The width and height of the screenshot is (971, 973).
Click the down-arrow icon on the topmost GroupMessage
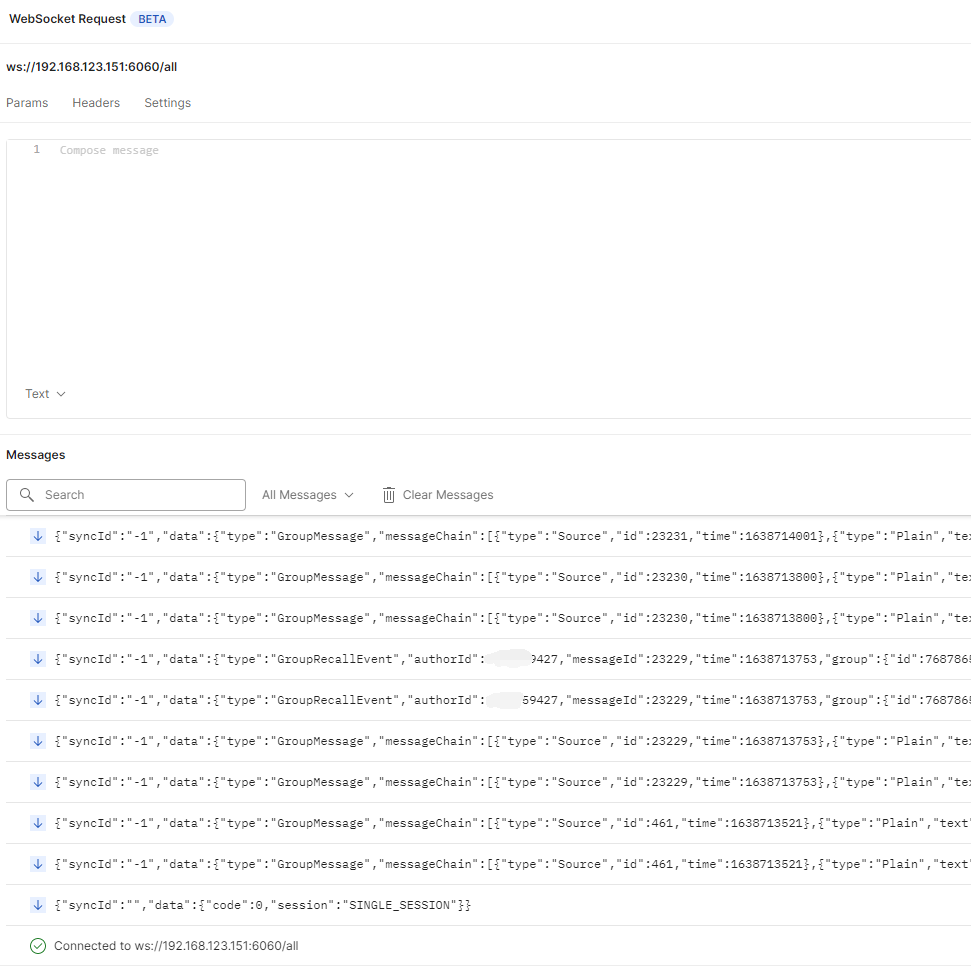[38, 535]
